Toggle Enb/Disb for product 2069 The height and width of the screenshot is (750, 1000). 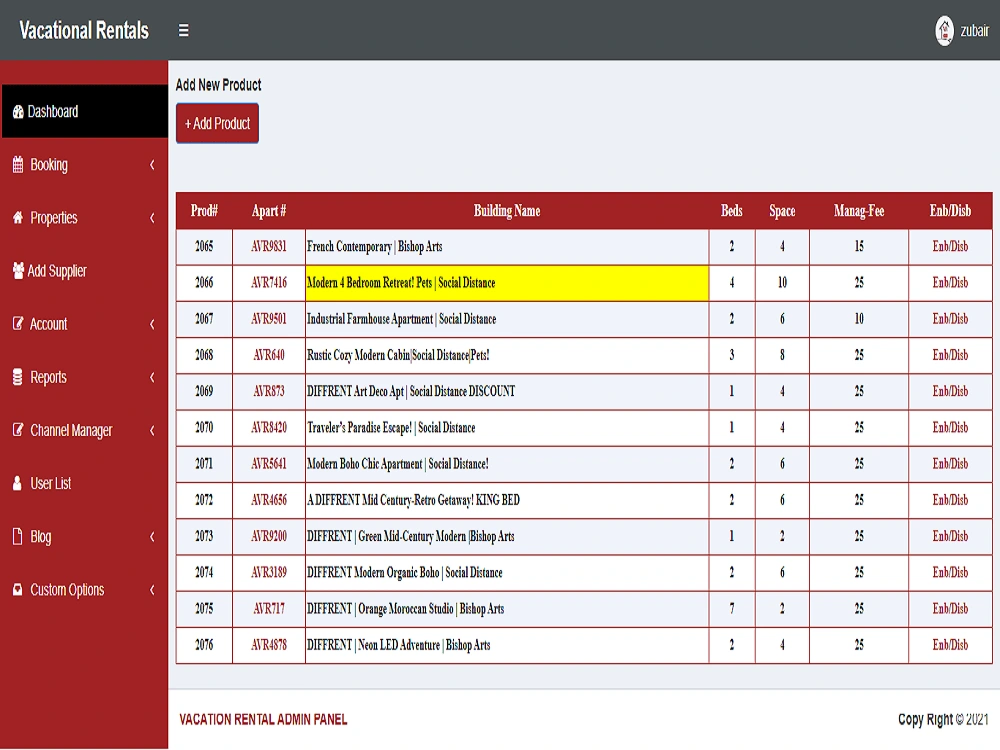950,392
